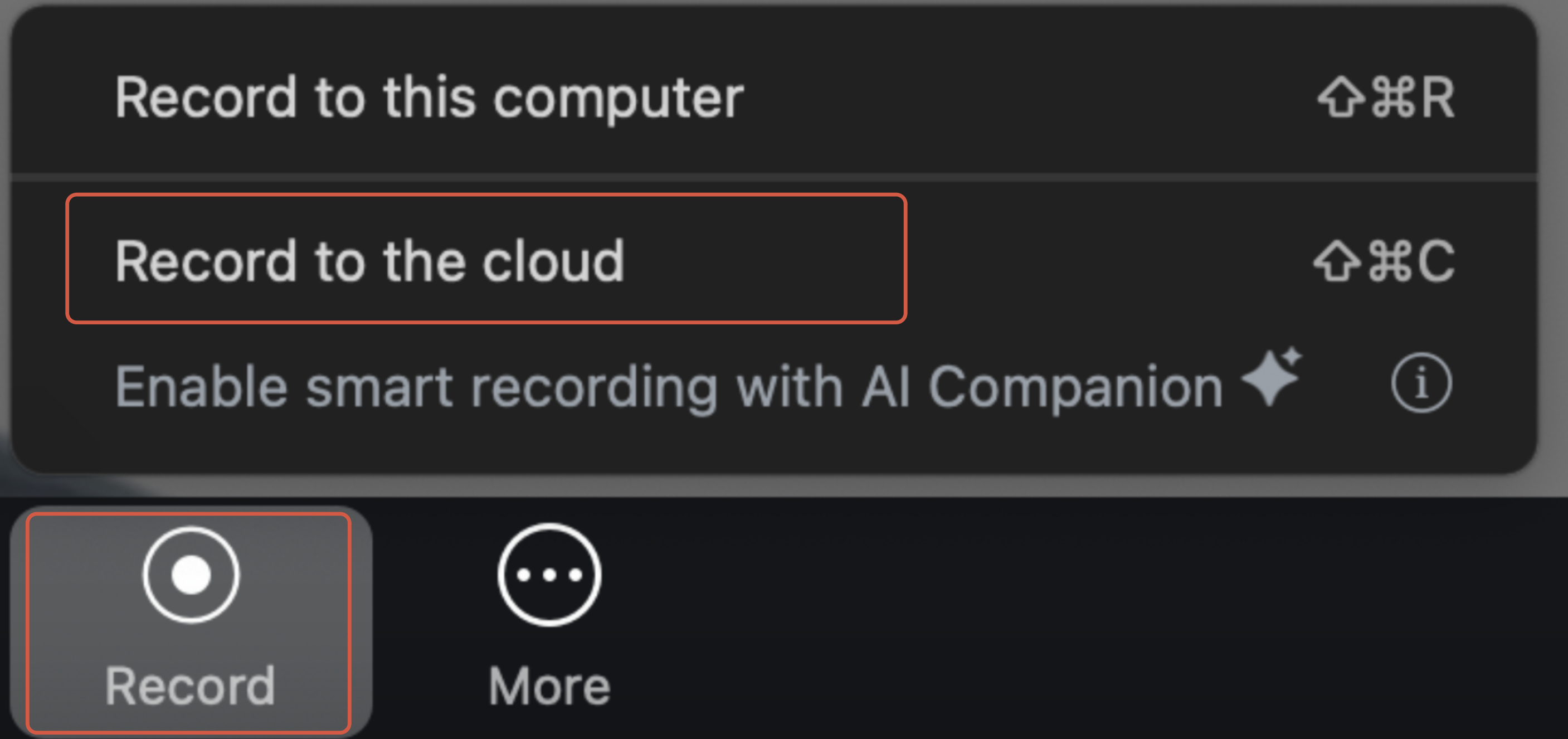Click the info icon beside AI Companion

[x=1421, y=383]
